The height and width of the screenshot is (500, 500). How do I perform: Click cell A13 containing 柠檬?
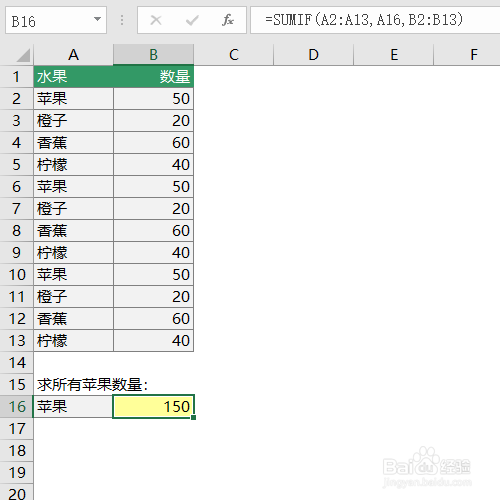73,341
